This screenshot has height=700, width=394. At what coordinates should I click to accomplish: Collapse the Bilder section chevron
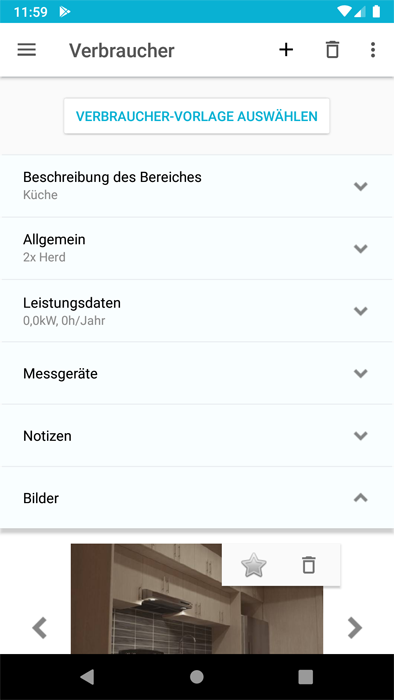tap(360, 498)
